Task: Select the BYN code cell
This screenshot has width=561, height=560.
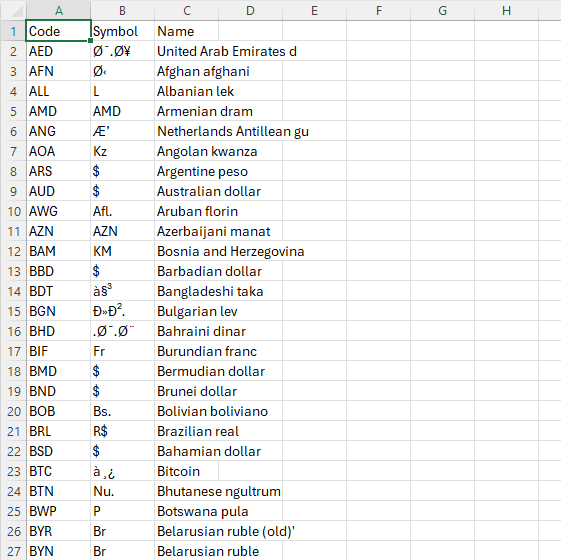Action: click(x=58, y=551)
